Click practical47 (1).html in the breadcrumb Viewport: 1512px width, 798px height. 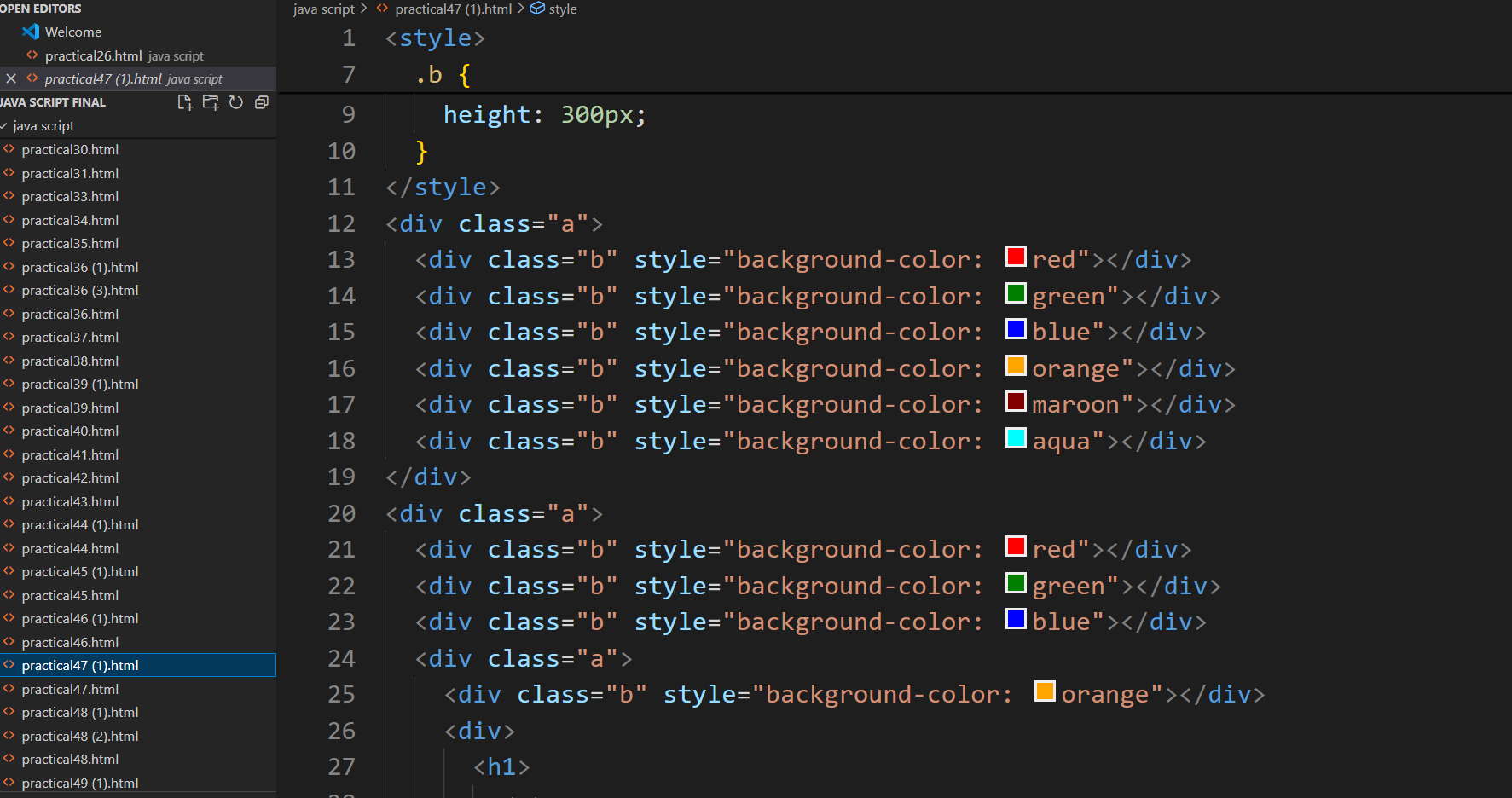coord(453,9)
